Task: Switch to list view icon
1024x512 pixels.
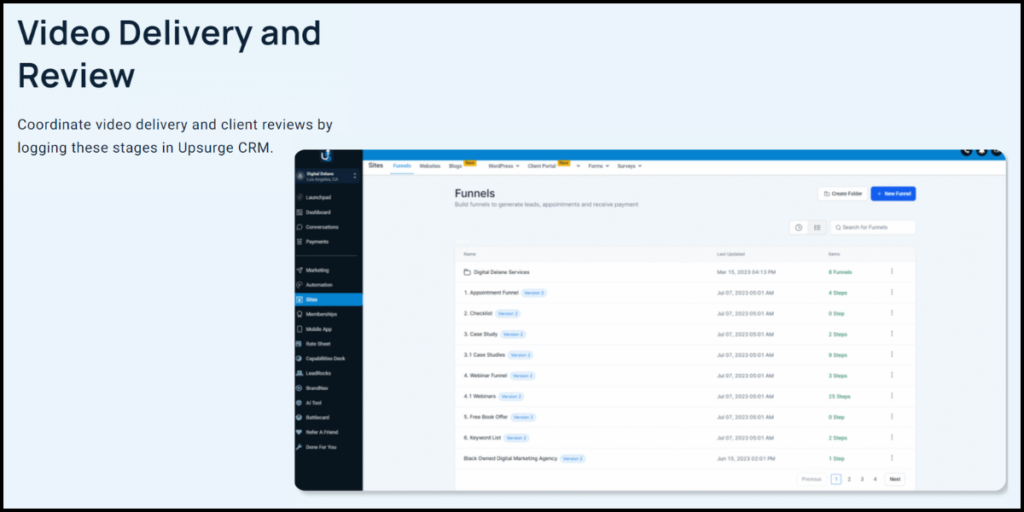Action: pyautogui.click(x=817, y=227)
